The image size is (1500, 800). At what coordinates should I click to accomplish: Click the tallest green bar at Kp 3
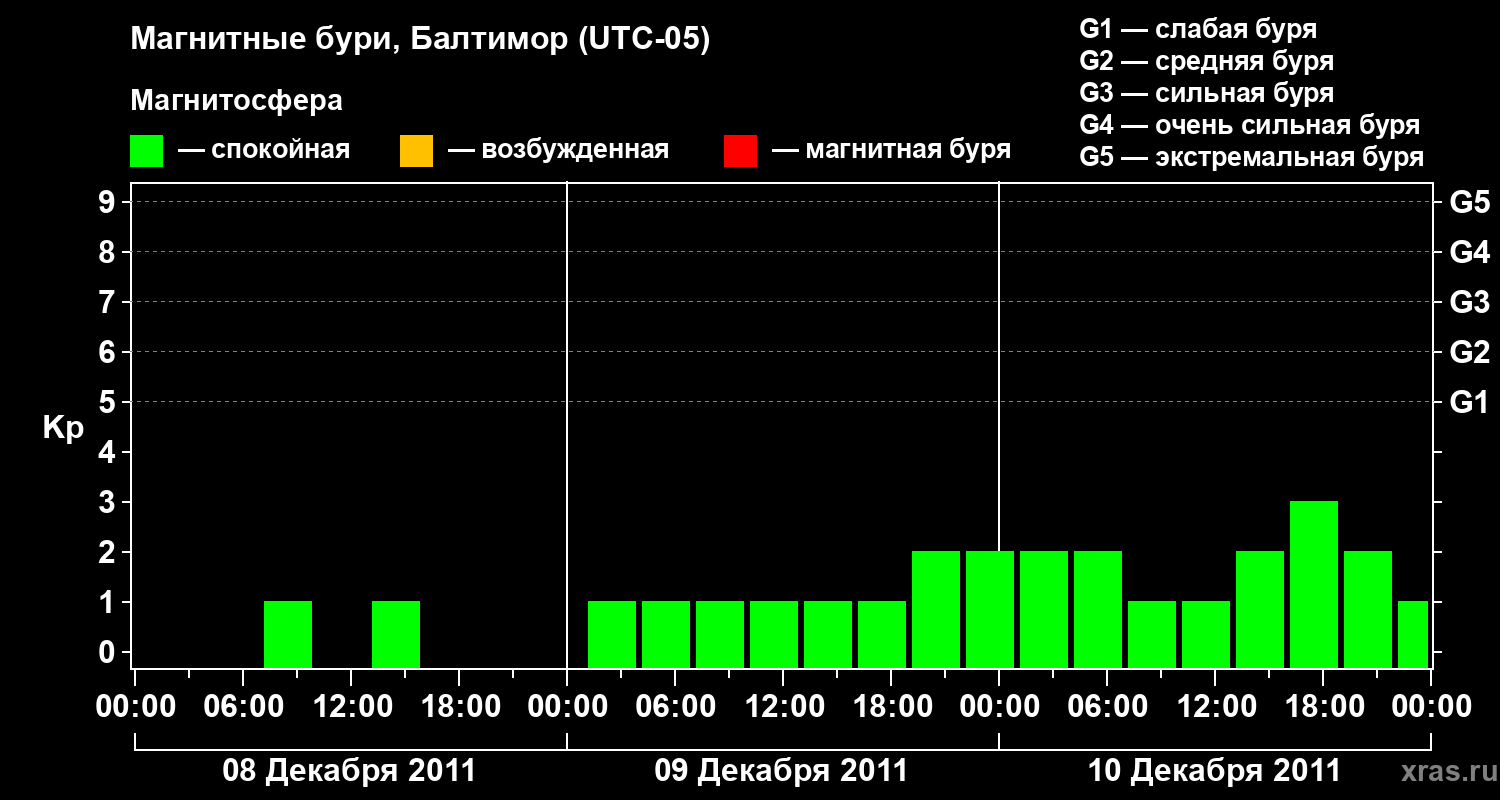click(x=1314, y=584)
